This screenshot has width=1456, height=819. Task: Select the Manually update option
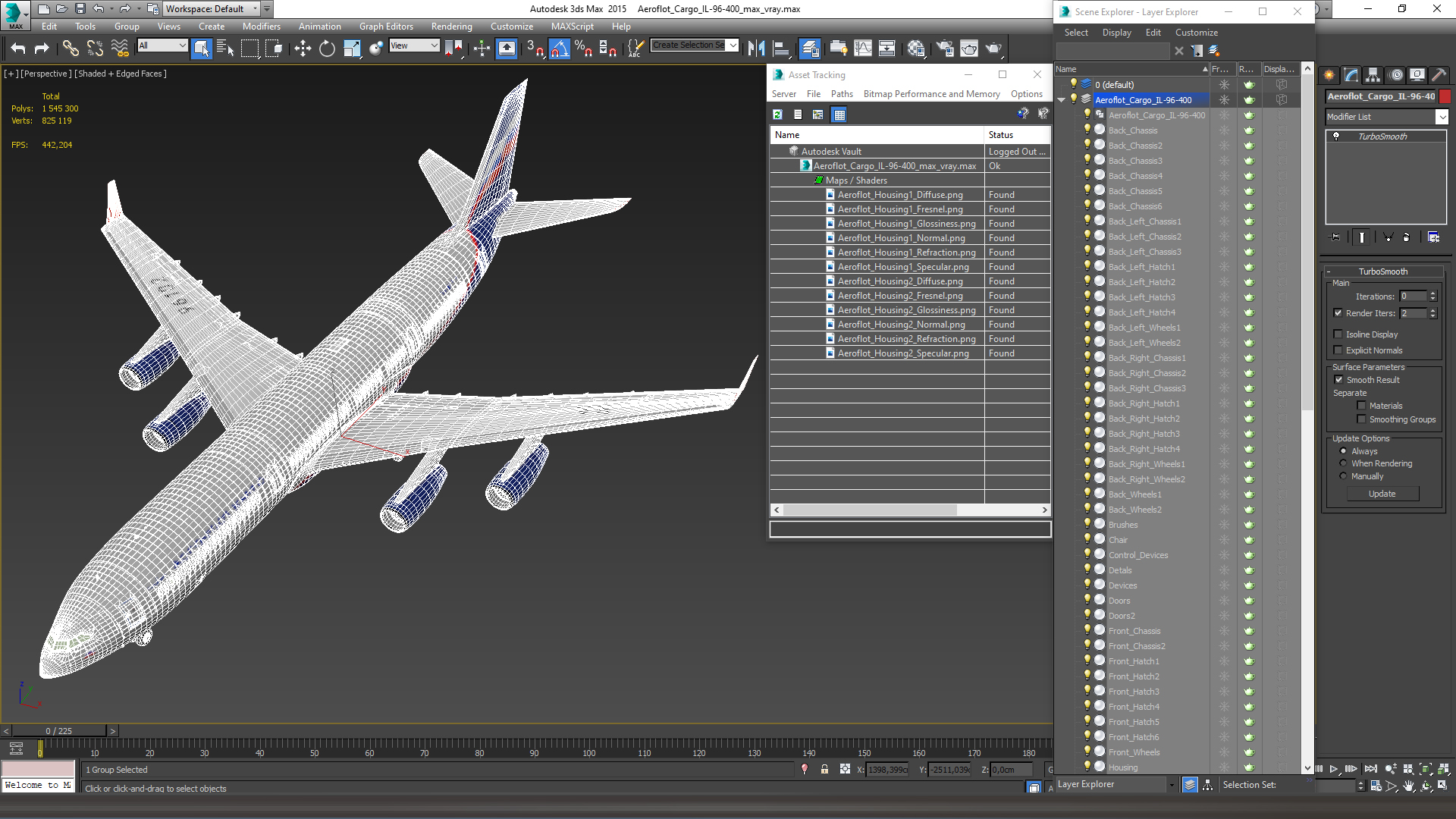tap(1343, 476)
